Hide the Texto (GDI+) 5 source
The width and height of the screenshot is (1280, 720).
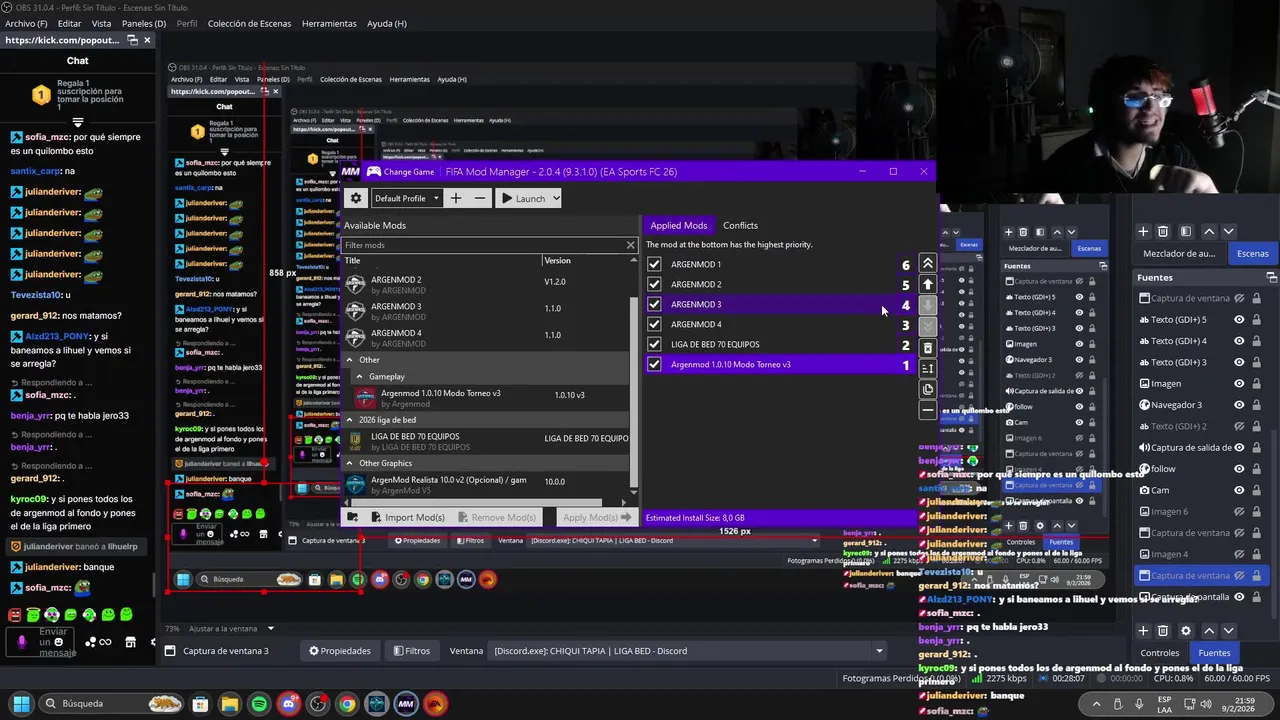[1239, 320]
